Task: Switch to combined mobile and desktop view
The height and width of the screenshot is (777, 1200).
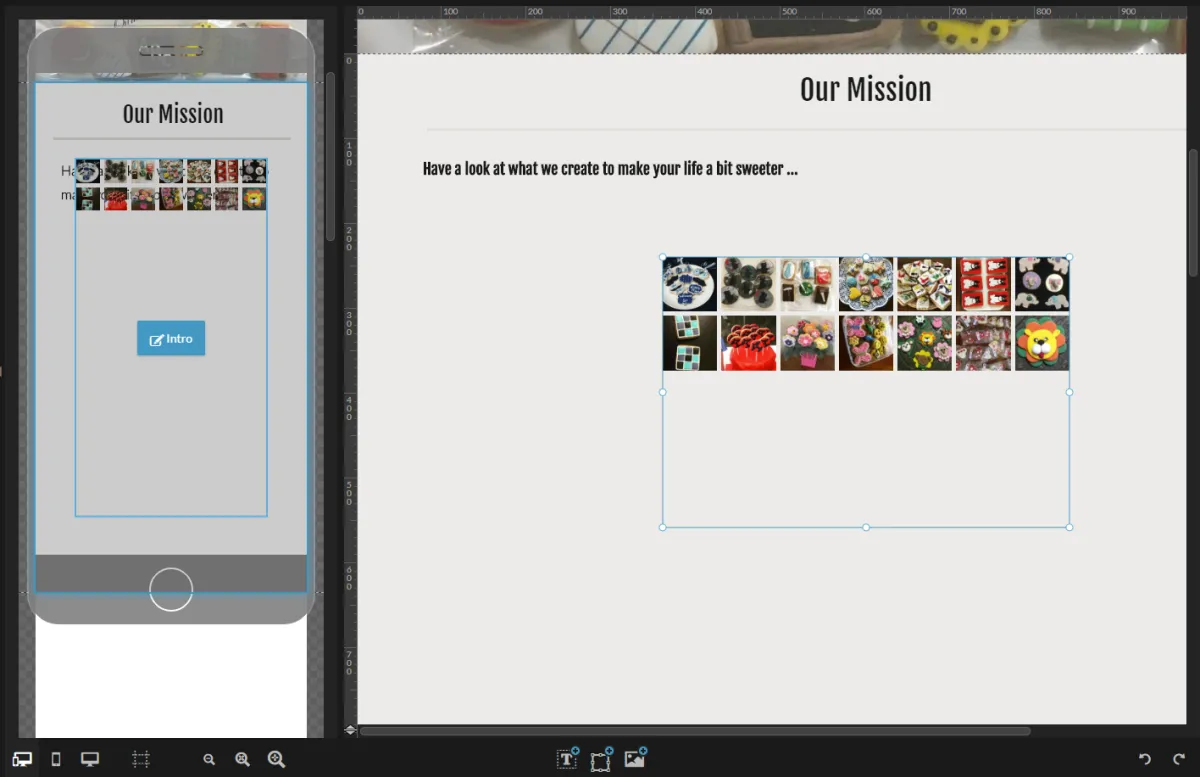Action: point(21,759)
